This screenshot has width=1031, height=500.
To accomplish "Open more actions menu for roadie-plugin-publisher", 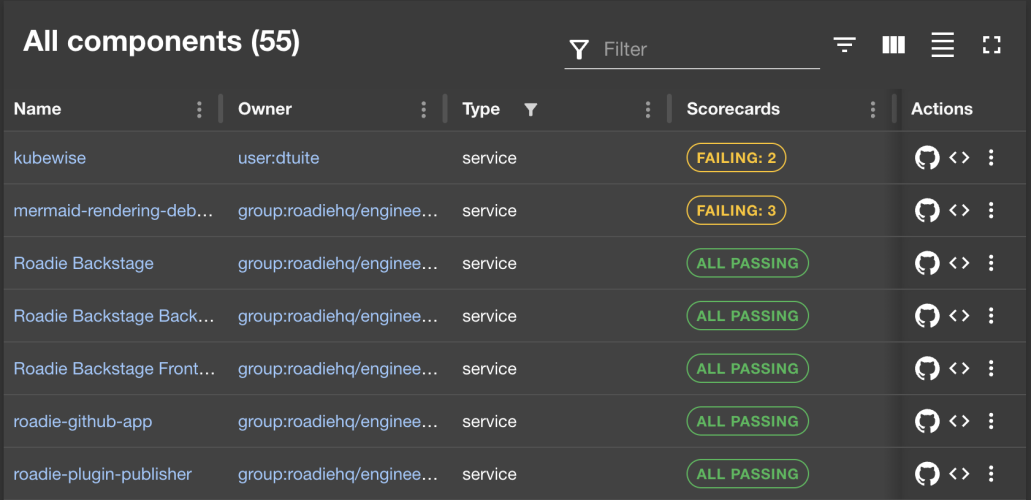I will [x=991, y=473].
